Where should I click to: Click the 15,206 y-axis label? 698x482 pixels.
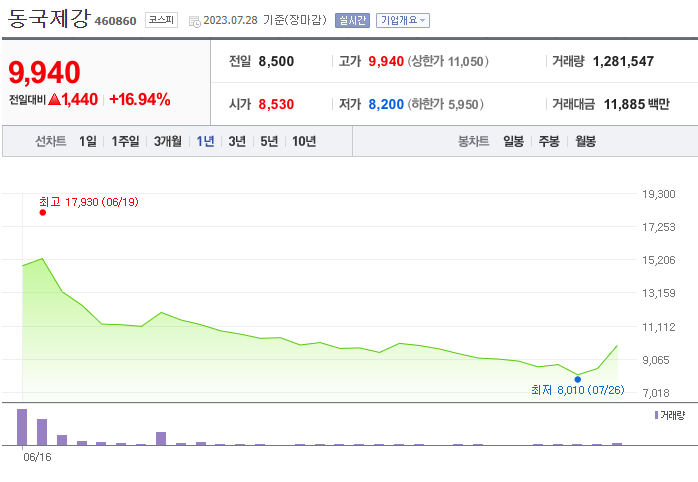click(x=658, y=260)
